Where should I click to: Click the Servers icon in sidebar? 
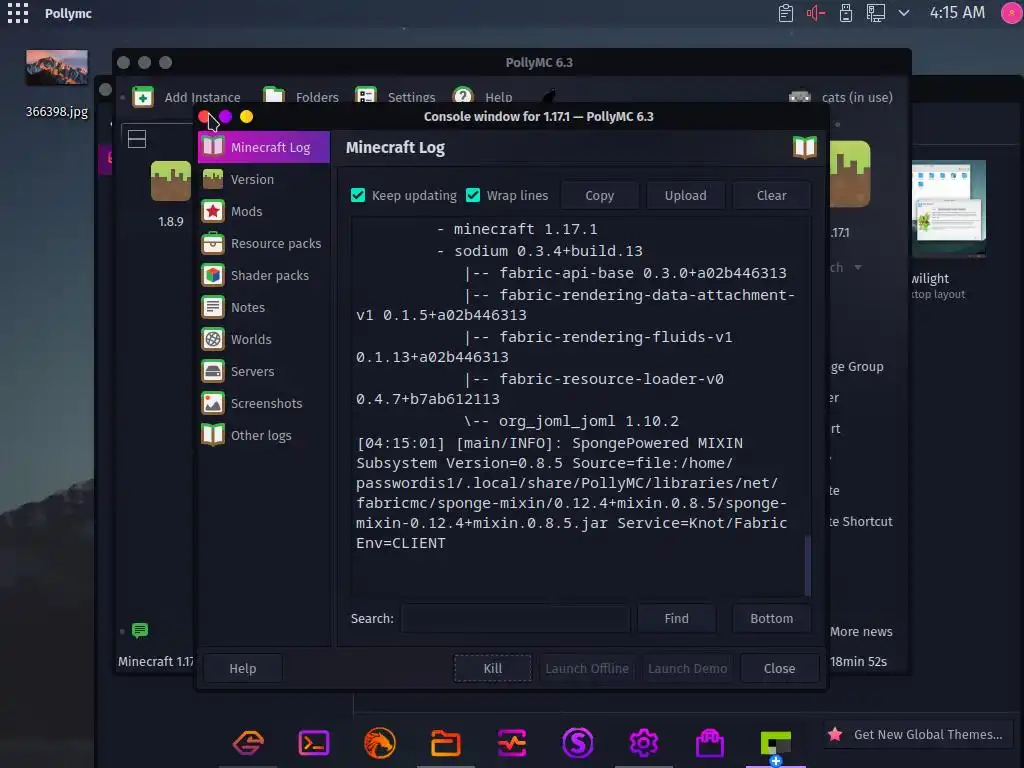[213, 372]
